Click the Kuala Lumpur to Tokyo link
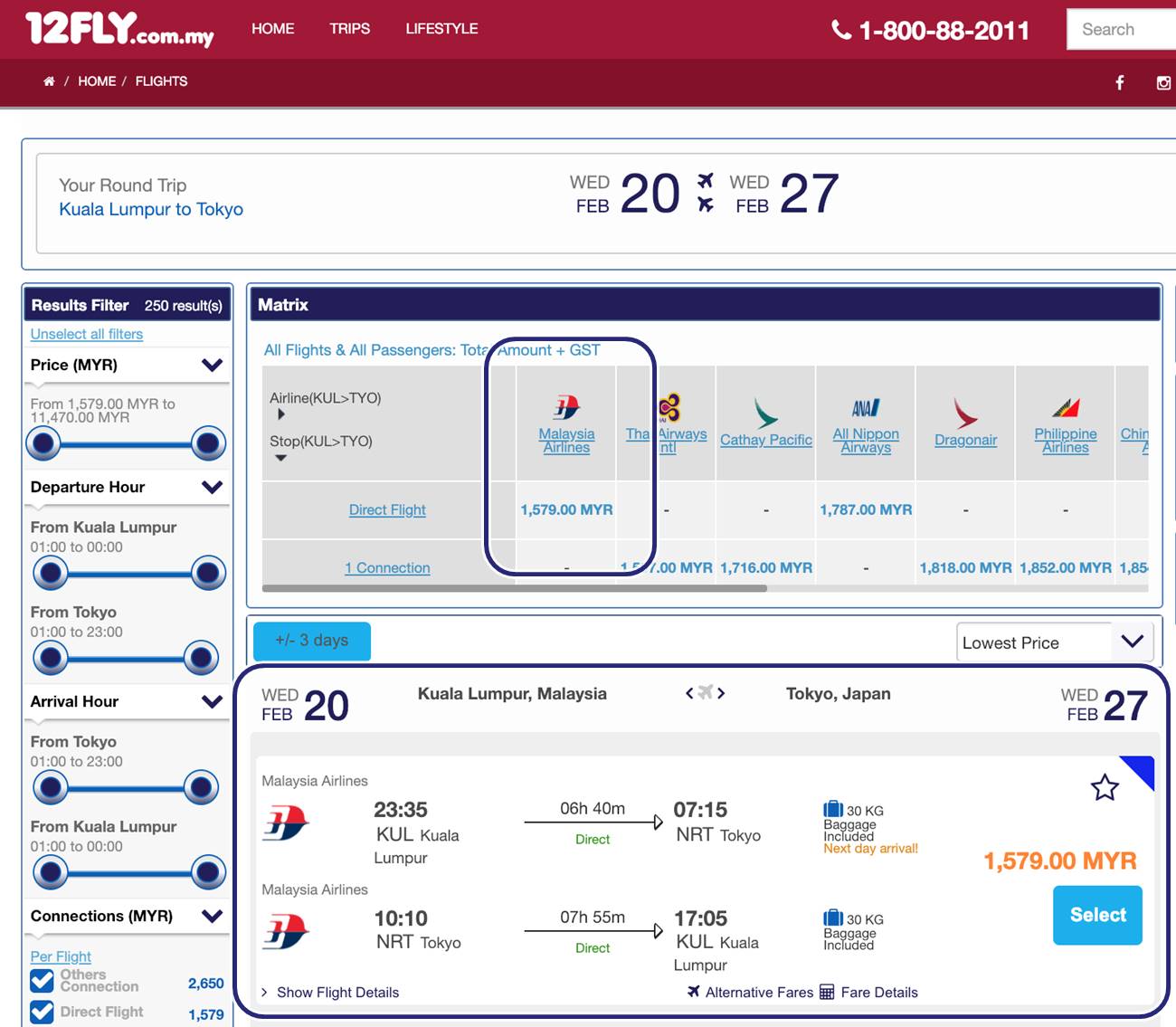 151,209
